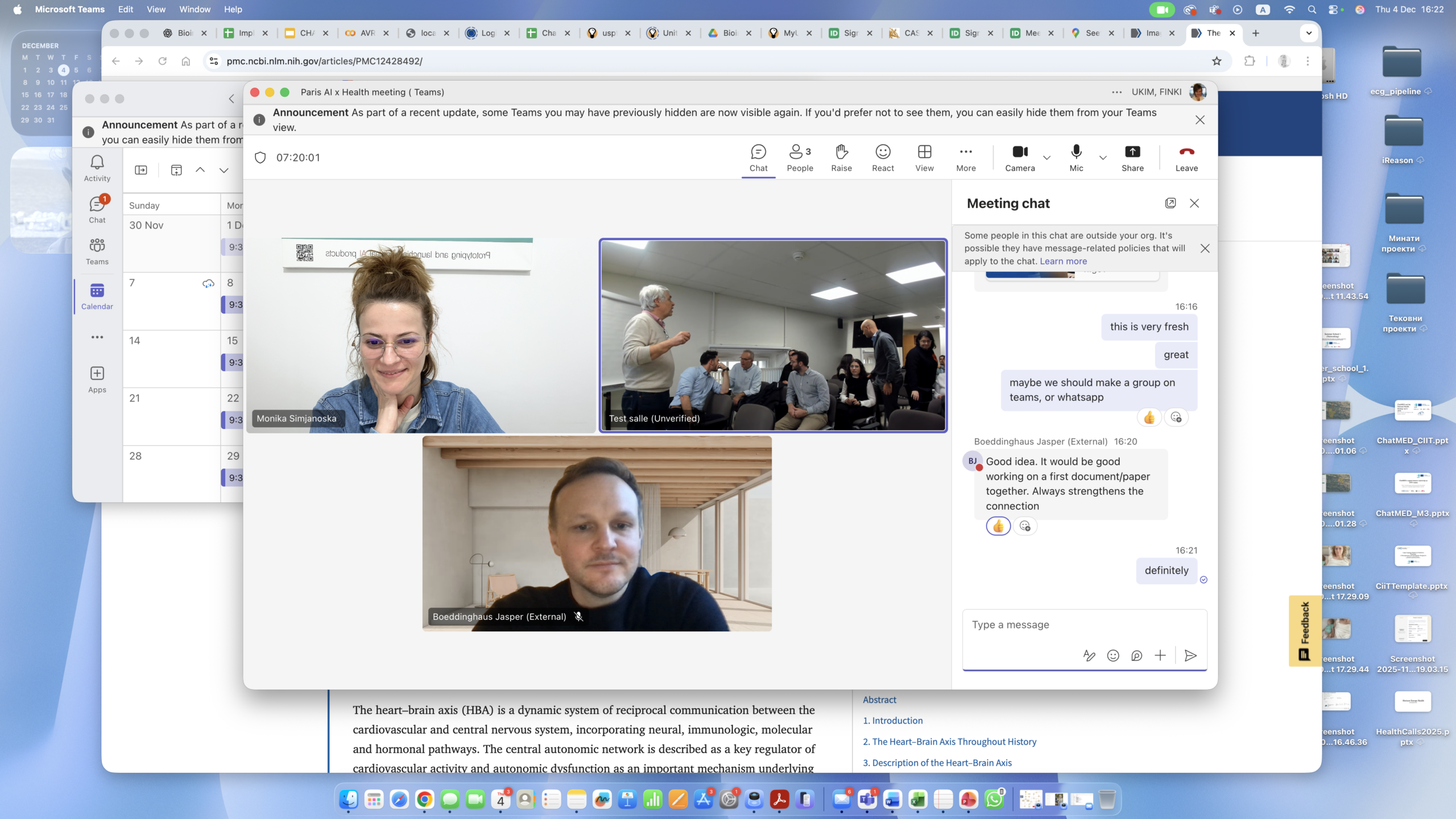
Task: Switch to the Chat tab in meeting toolbar
Action: (758, 158)
